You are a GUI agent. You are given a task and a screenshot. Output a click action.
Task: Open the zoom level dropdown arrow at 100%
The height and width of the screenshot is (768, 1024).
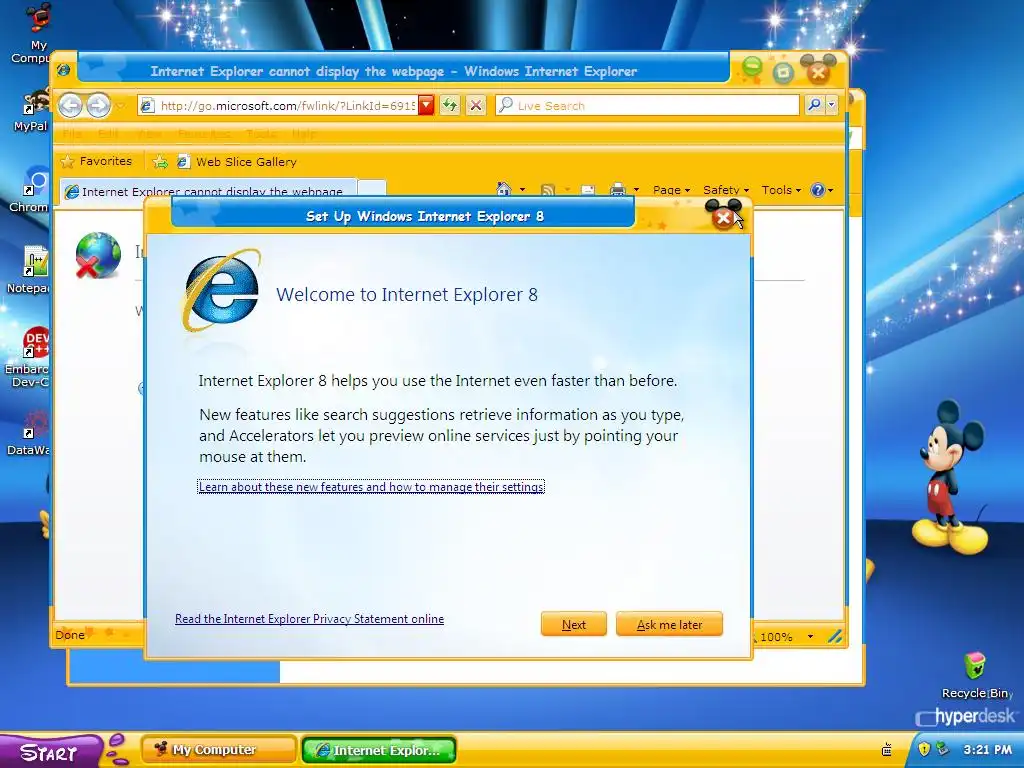810,637
